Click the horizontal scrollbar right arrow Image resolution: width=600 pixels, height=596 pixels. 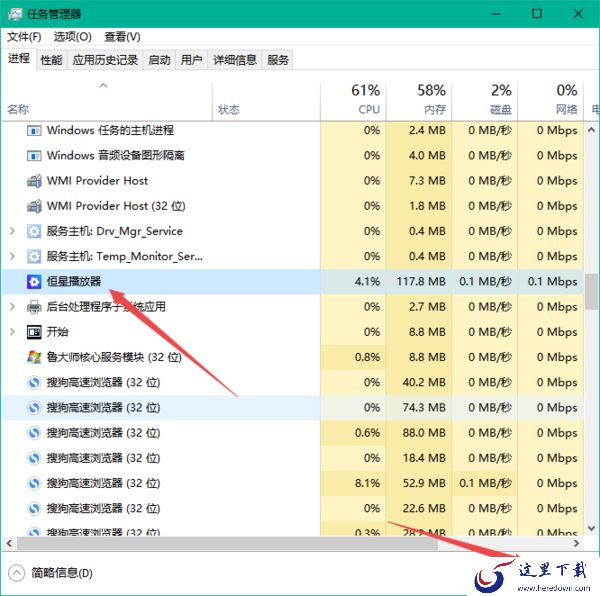(x=576, y=543)
